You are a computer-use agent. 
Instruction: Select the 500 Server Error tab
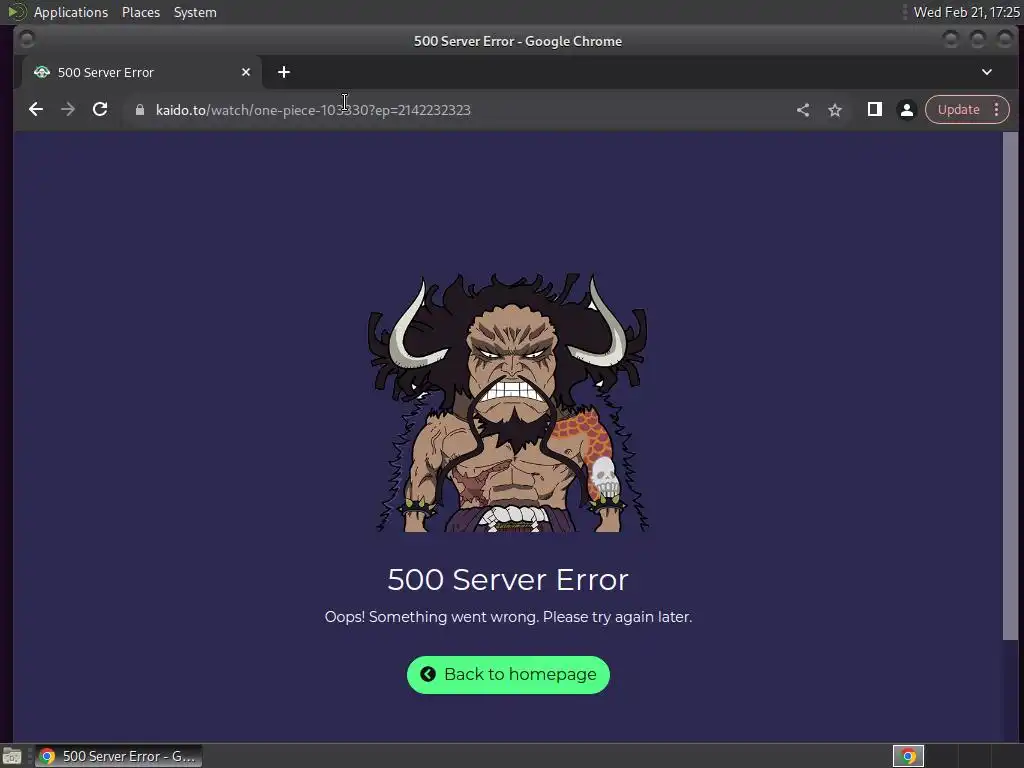tap(142, 72)
